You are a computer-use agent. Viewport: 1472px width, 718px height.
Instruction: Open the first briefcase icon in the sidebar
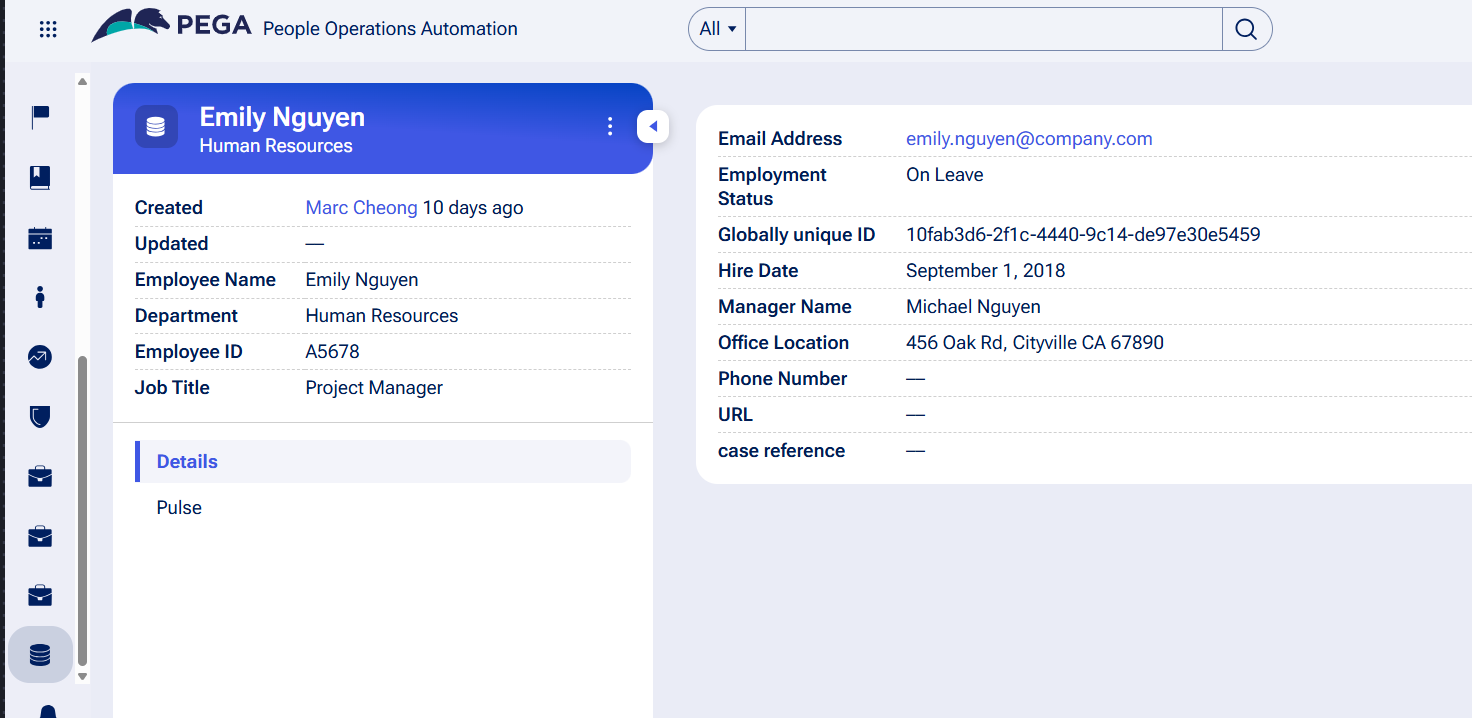click(39, 477)
